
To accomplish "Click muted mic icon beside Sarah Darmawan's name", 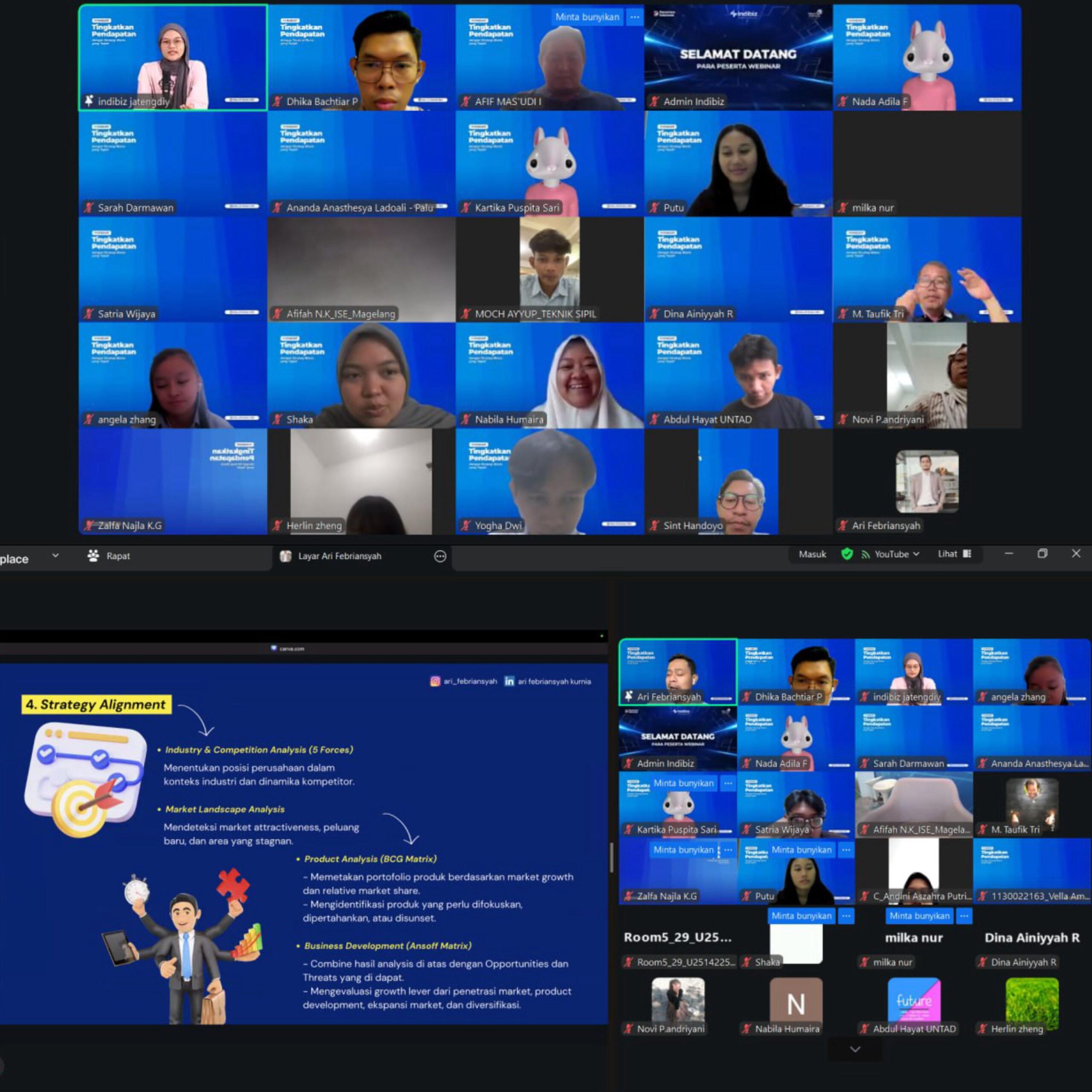I will tap(89, 207).
